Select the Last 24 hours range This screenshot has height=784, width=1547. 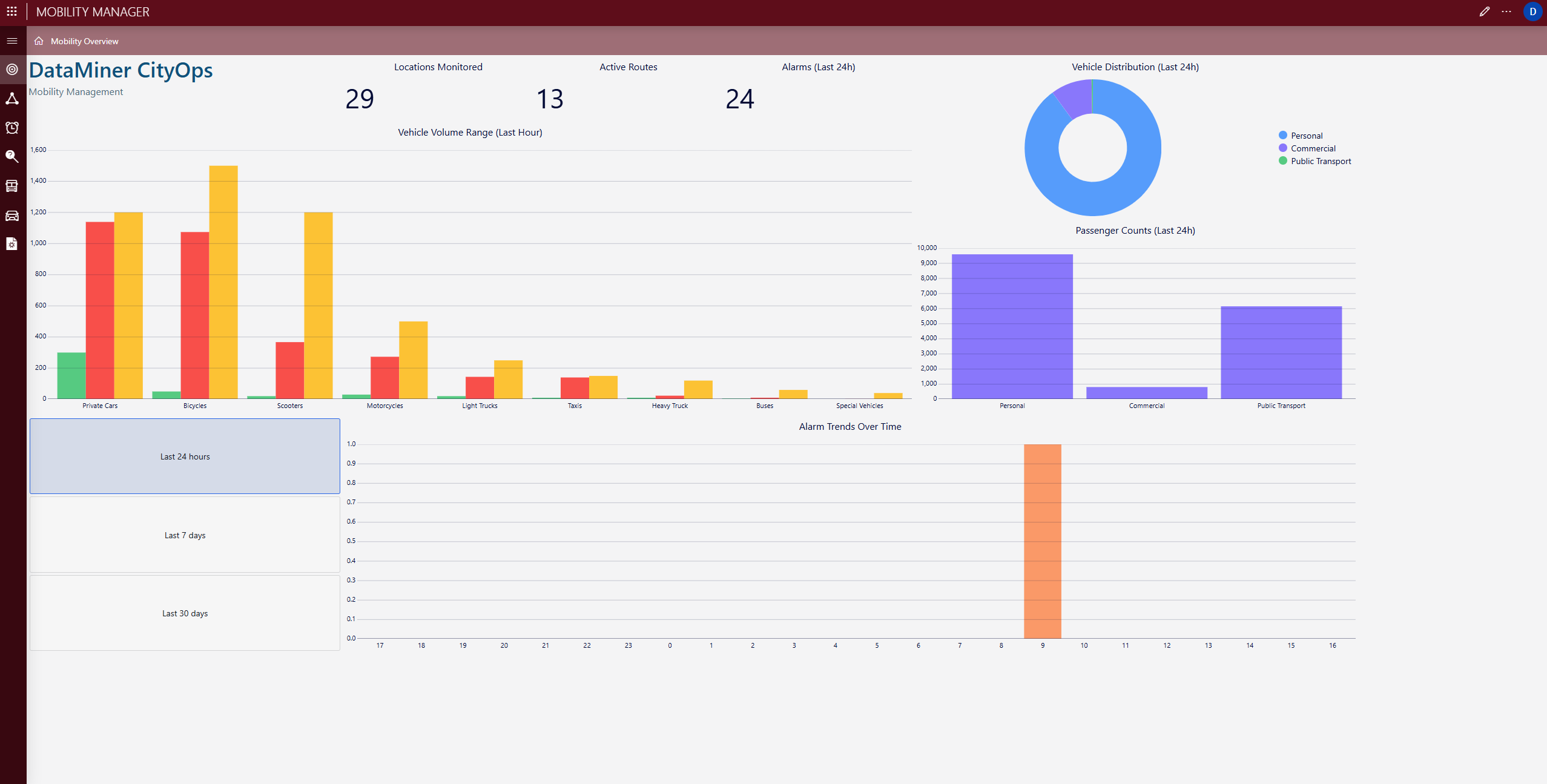click(185, 456)
